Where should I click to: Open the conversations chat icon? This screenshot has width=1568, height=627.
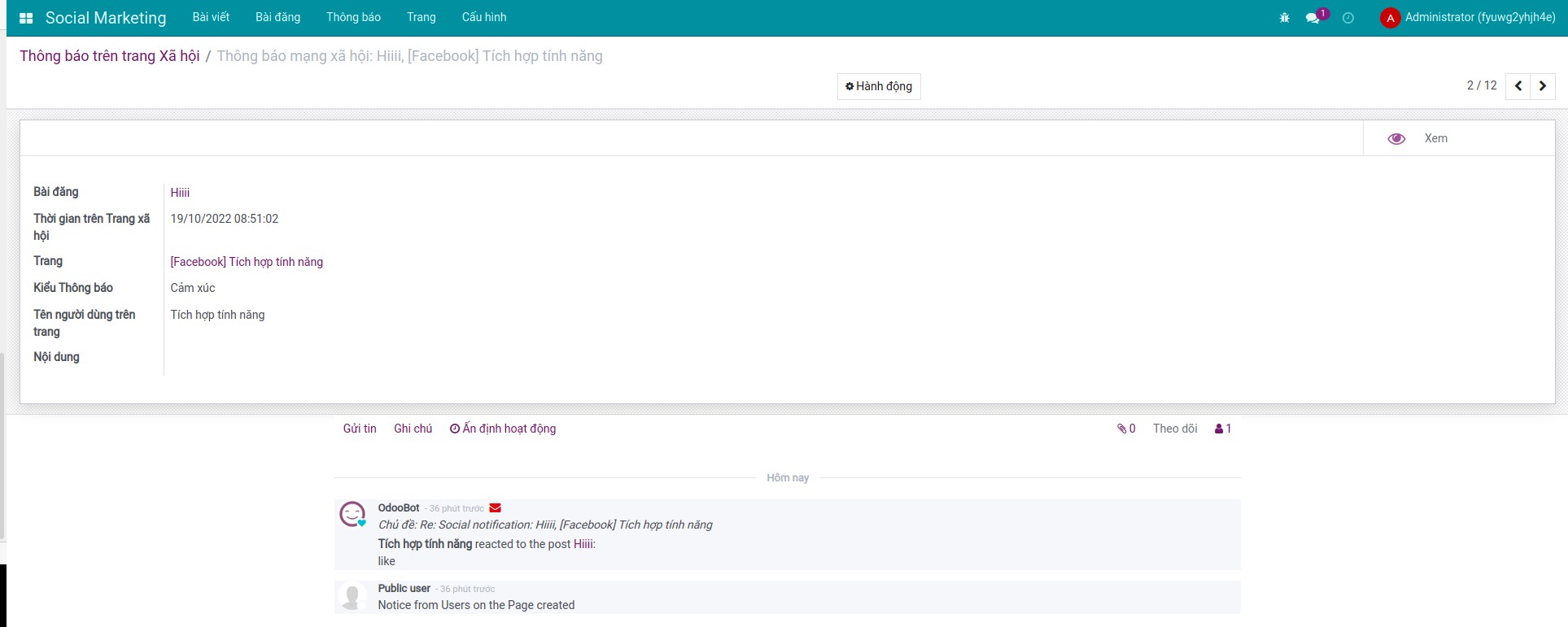click(1312, 18)
